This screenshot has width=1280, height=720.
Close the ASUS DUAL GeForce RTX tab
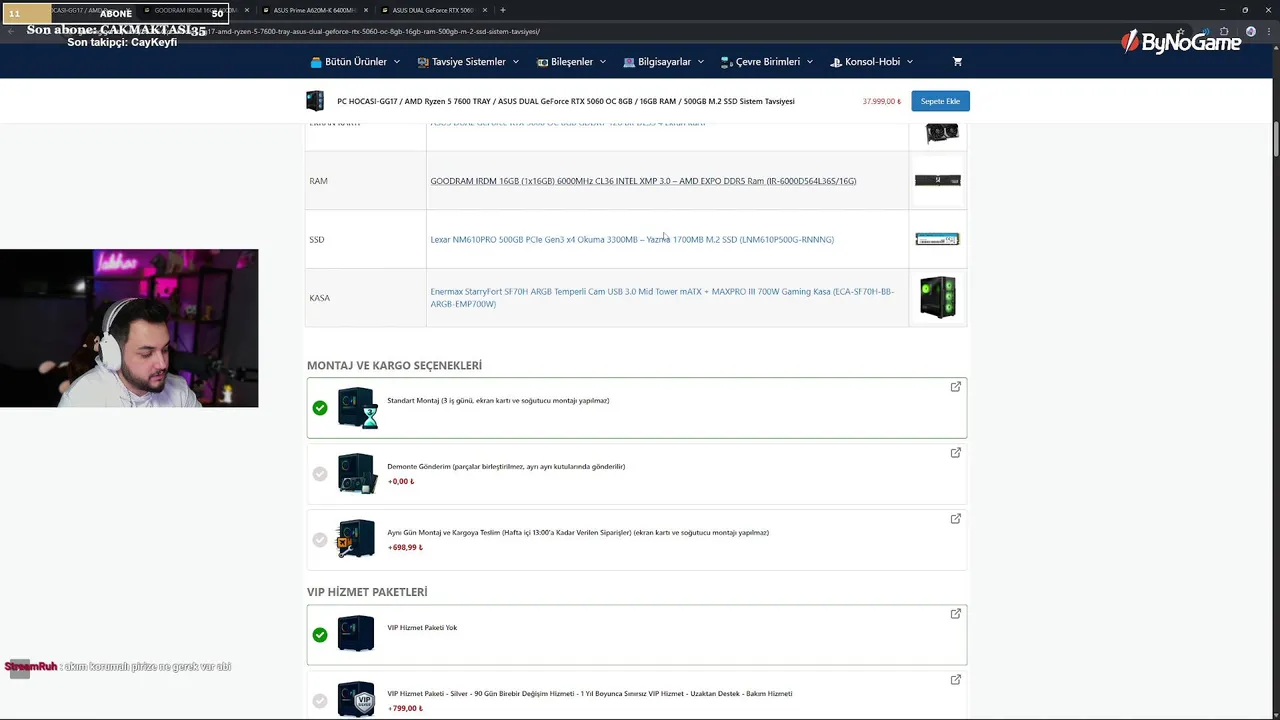tap(485, 10)
